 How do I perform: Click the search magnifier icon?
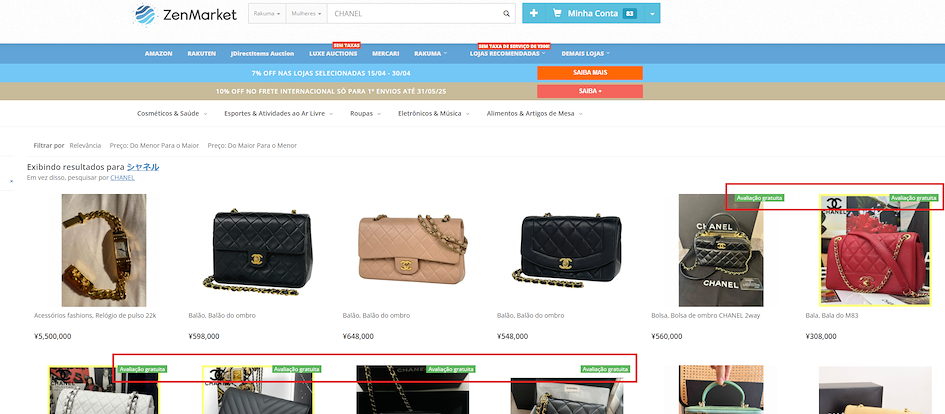[x=507, y=13]
